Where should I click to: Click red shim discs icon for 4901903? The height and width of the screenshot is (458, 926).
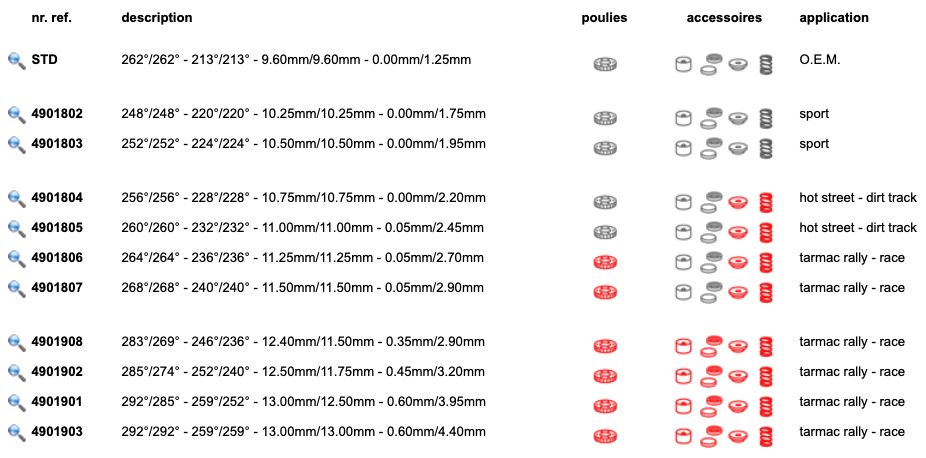point(712,436)
